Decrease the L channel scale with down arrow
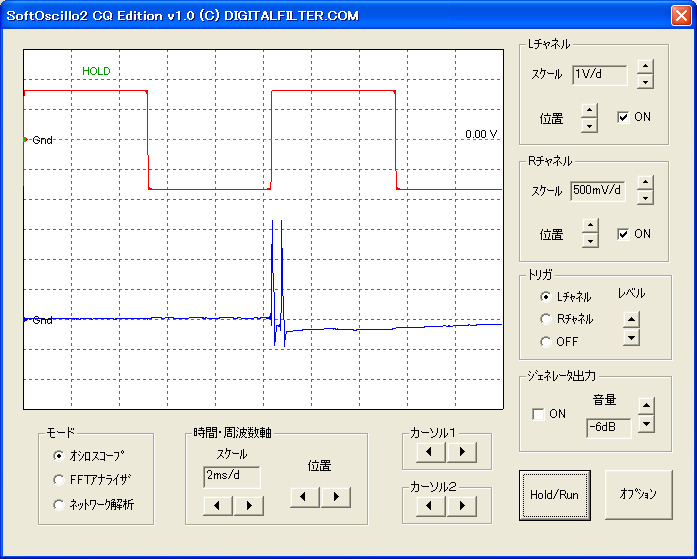Screen dimensions: 697x559 click(645, 82)
